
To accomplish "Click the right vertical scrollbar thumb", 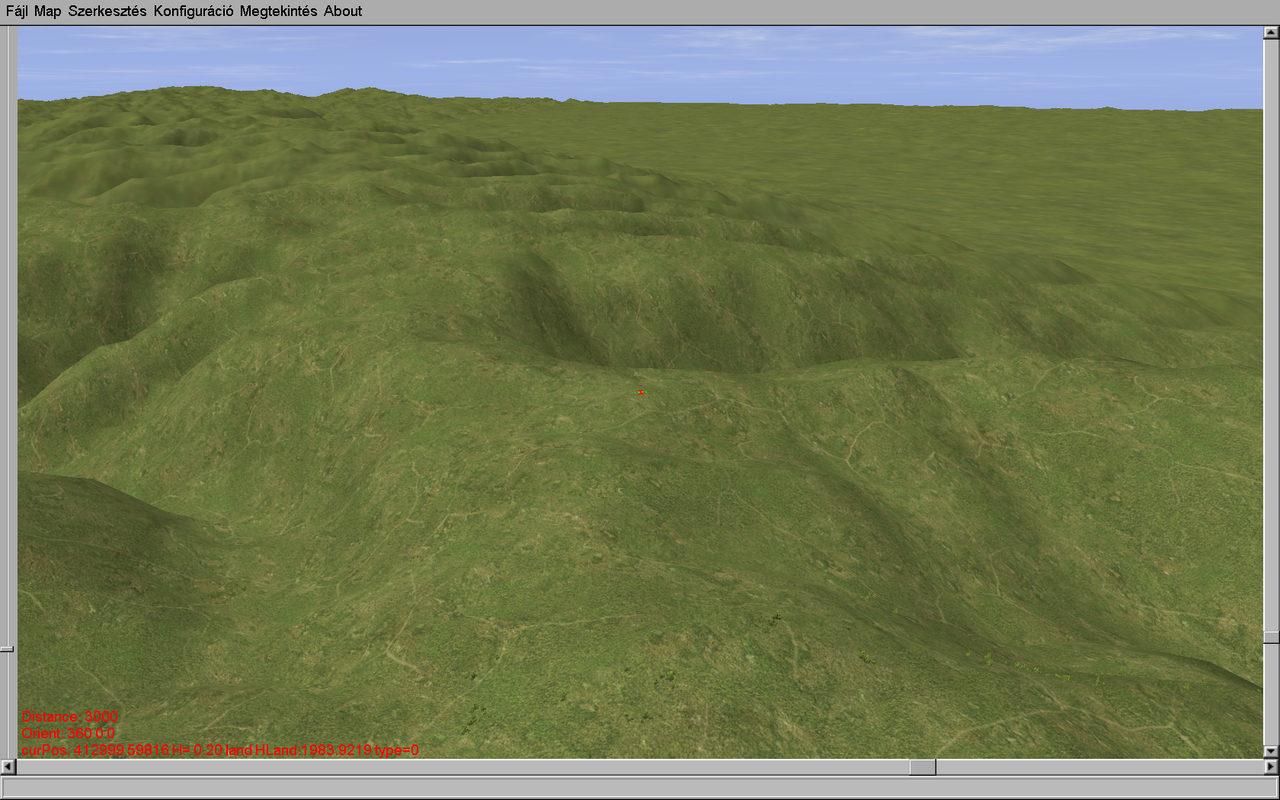I will pyautogui.click(x=1271, y=637).
